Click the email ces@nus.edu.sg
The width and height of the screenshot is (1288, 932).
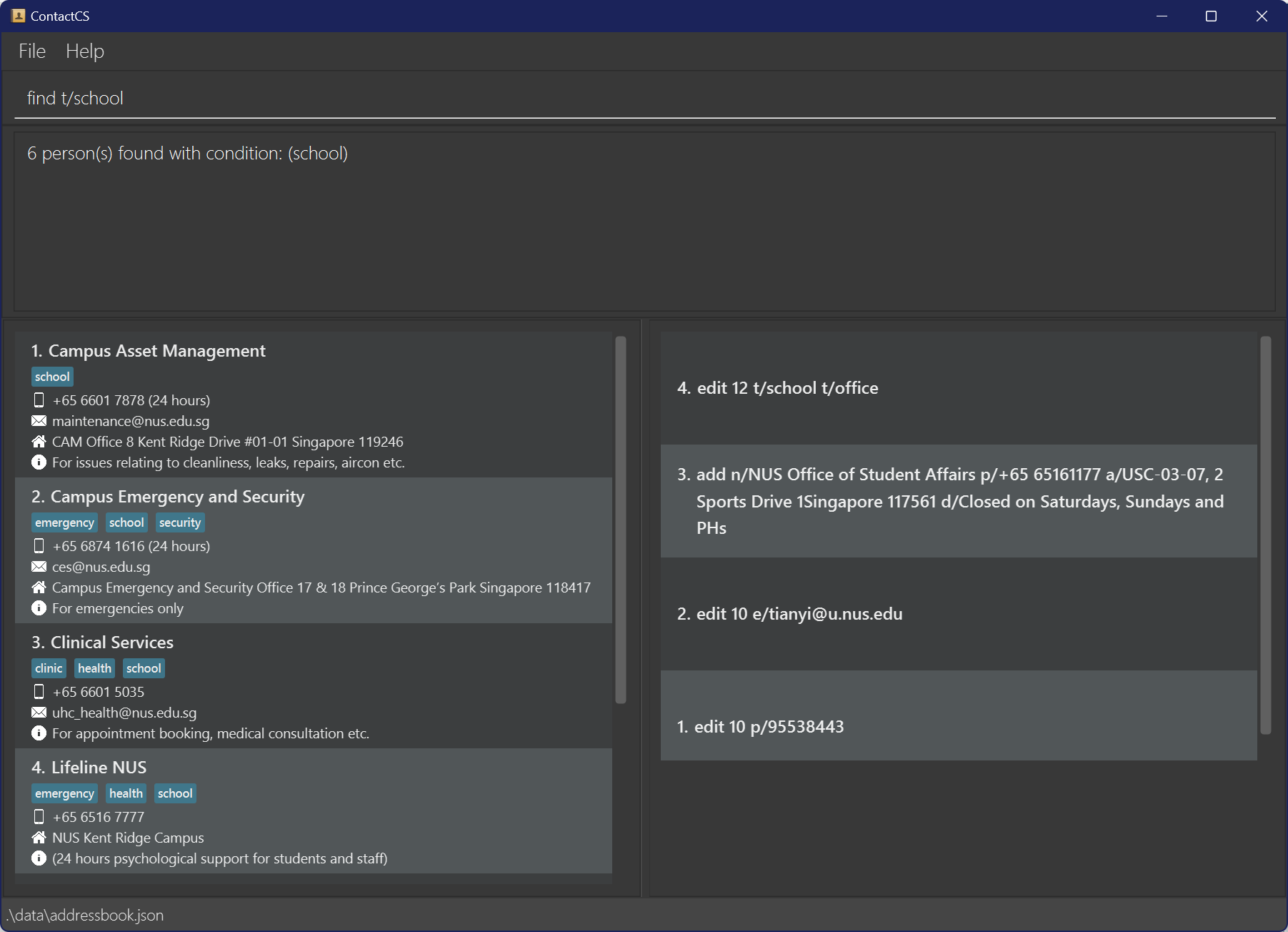pos(101,567)
